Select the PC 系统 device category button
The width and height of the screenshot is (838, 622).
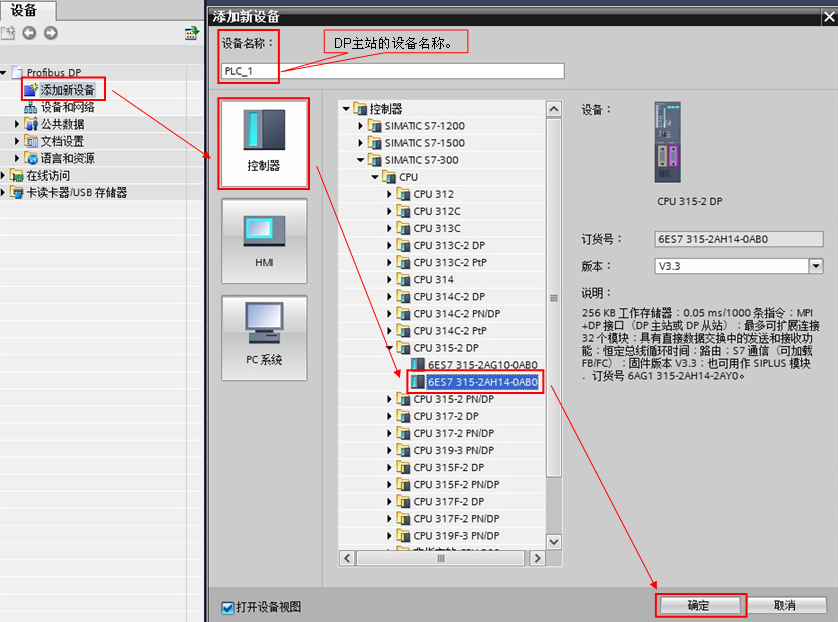[x=264, y=338]
